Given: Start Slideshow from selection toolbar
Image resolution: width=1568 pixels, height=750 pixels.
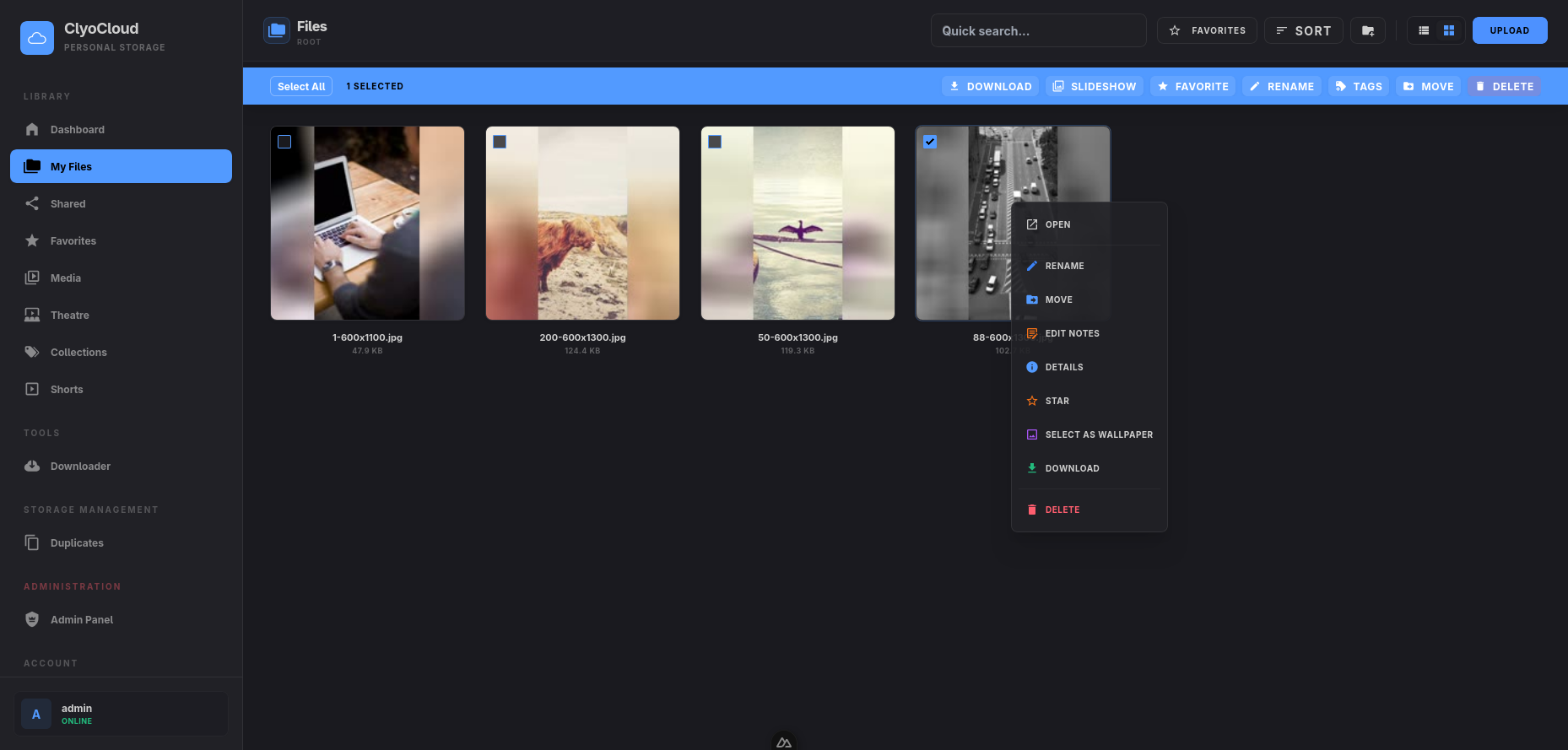Looking at the screenshot, I should tap(1095, 86).
